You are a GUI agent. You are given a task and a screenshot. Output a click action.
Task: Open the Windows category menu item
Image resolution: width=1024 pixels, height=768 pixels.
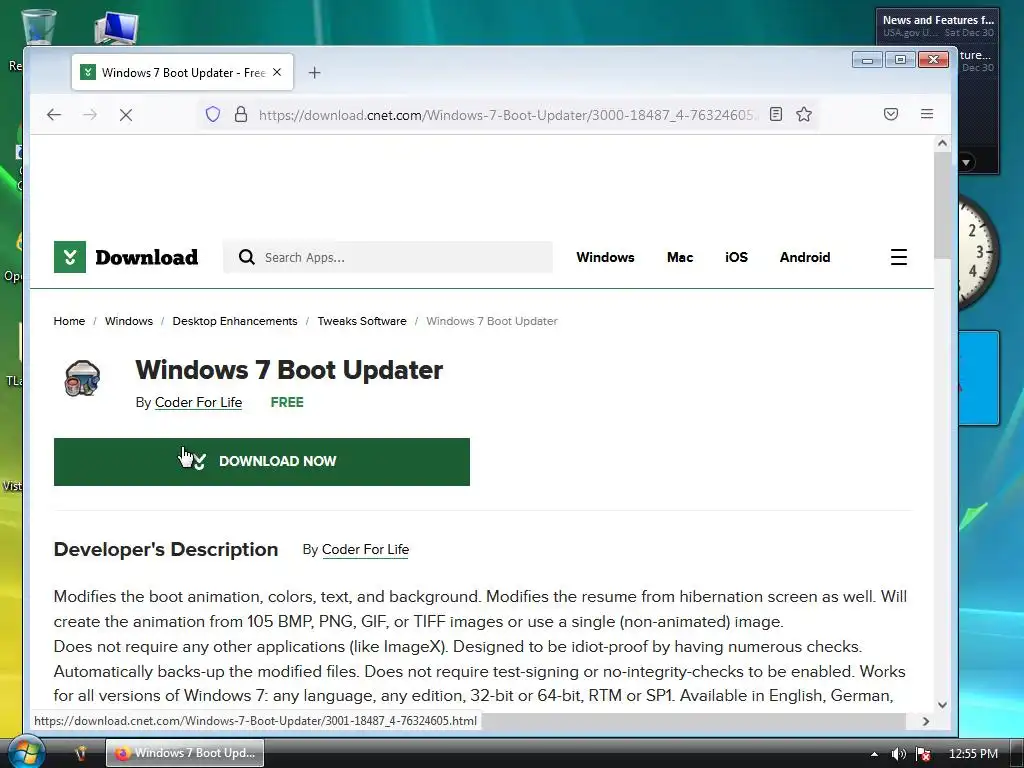[605, 257]
